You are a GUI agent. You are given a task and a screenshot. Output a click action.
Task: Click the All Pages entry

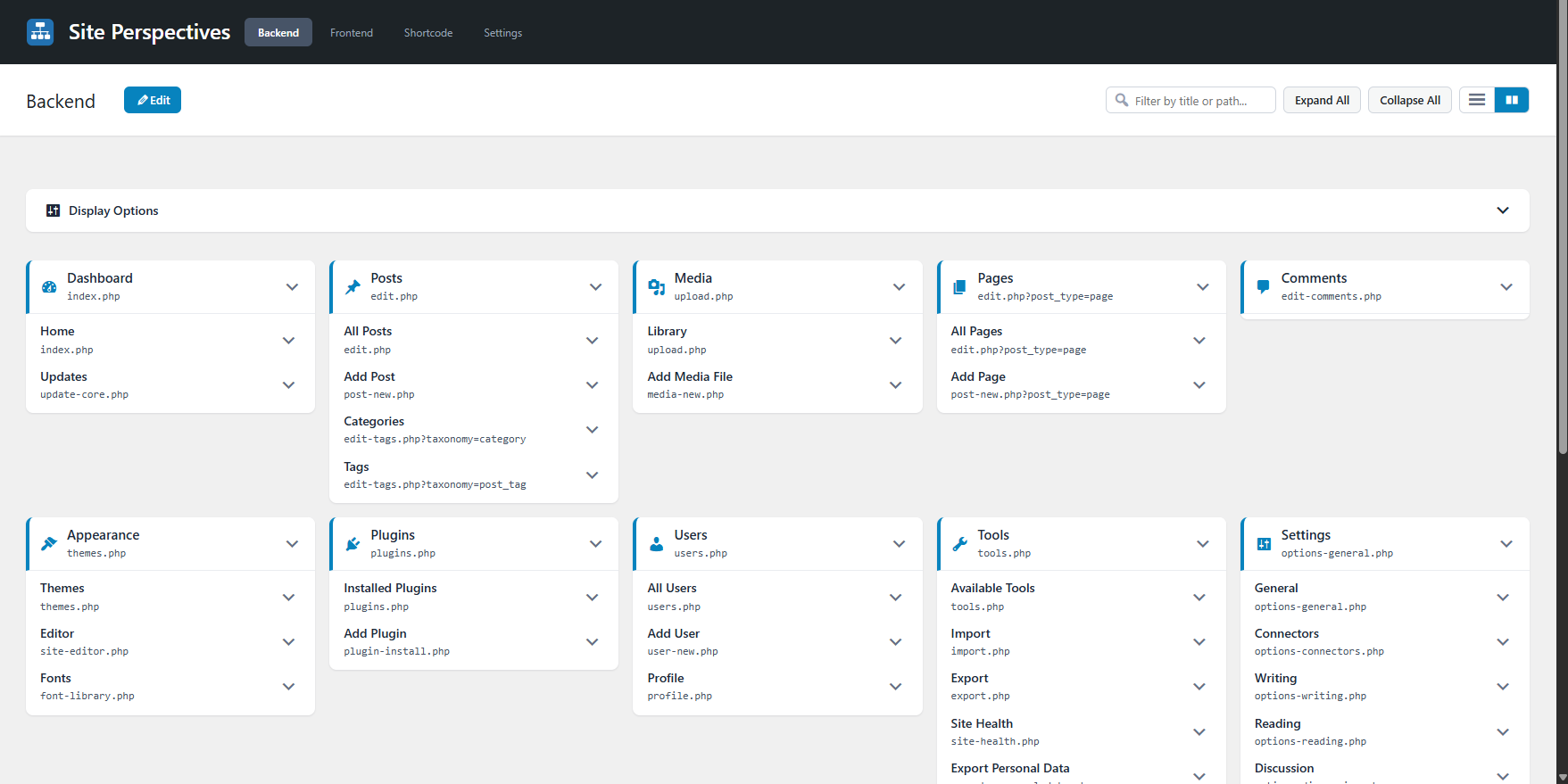tap(976, 331)
